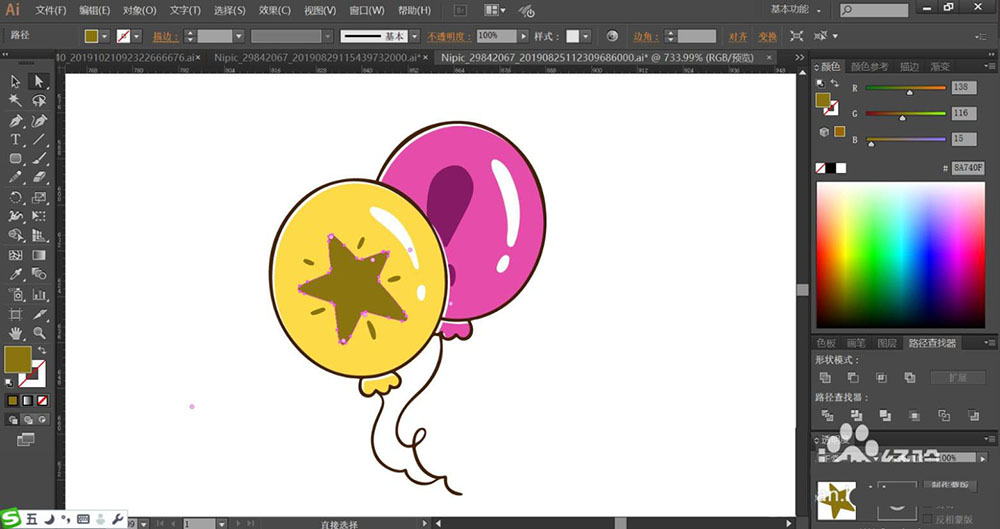Click the 扩展 expand button in Pathfinder
The width and height of the screenshot is (1000, 529).
pyautogui.click(x=957, y=378)
